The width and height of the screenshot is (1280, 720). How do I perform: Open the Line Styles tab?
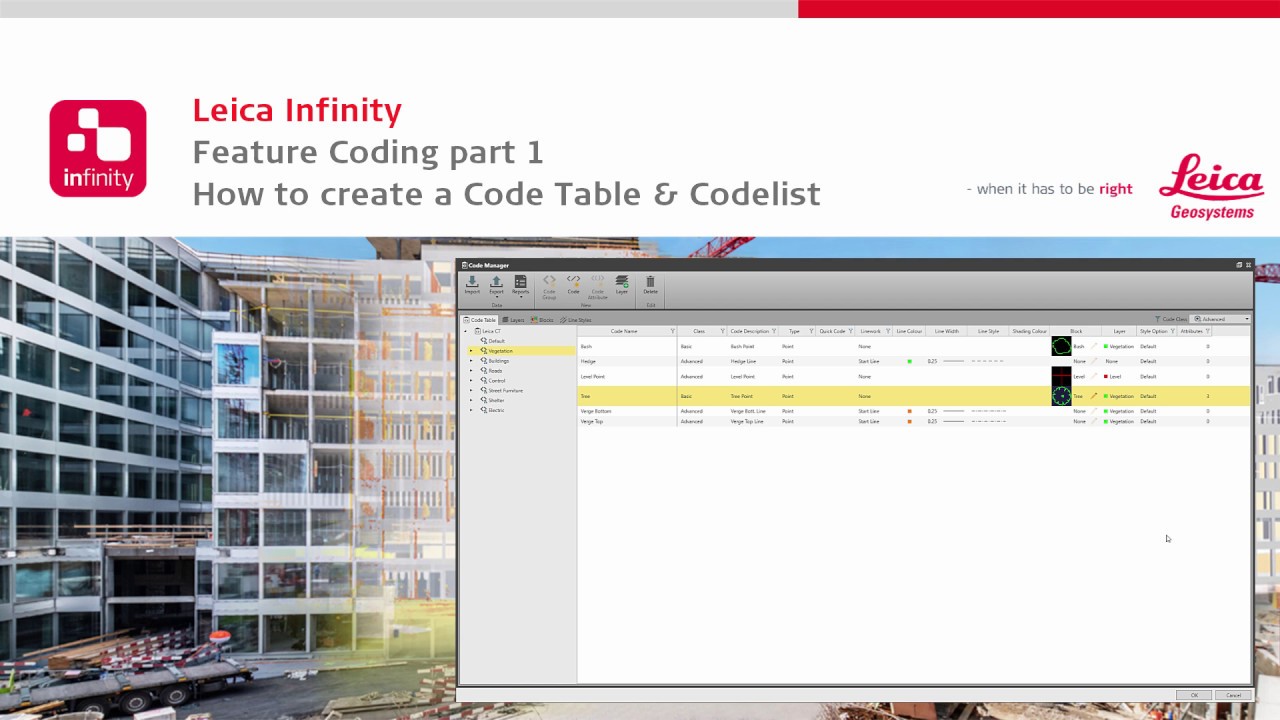pyautogui.click(x=576, y=320)
